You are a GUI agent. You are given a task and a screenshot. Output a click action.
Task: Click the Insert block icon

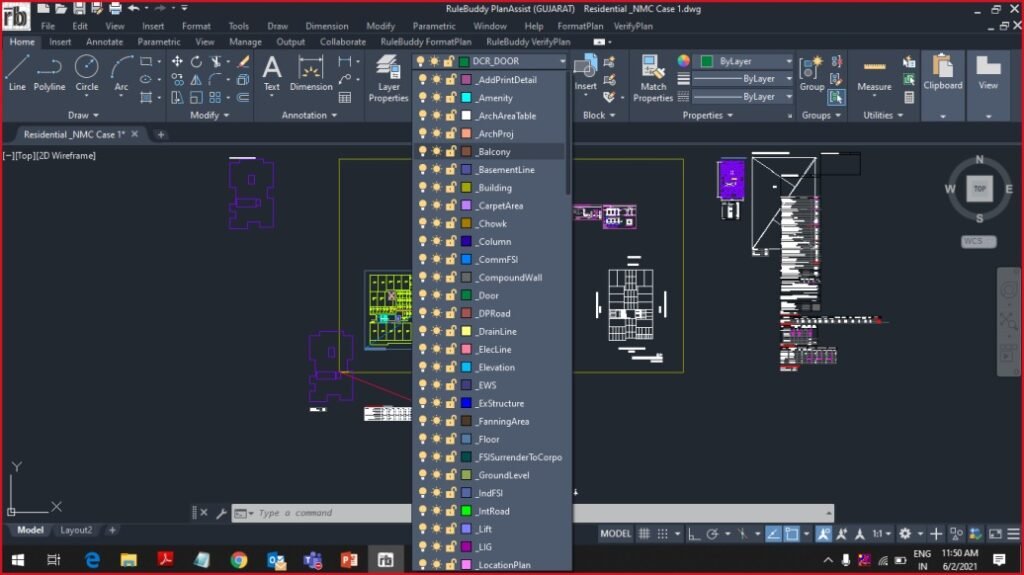click(585, 73)
